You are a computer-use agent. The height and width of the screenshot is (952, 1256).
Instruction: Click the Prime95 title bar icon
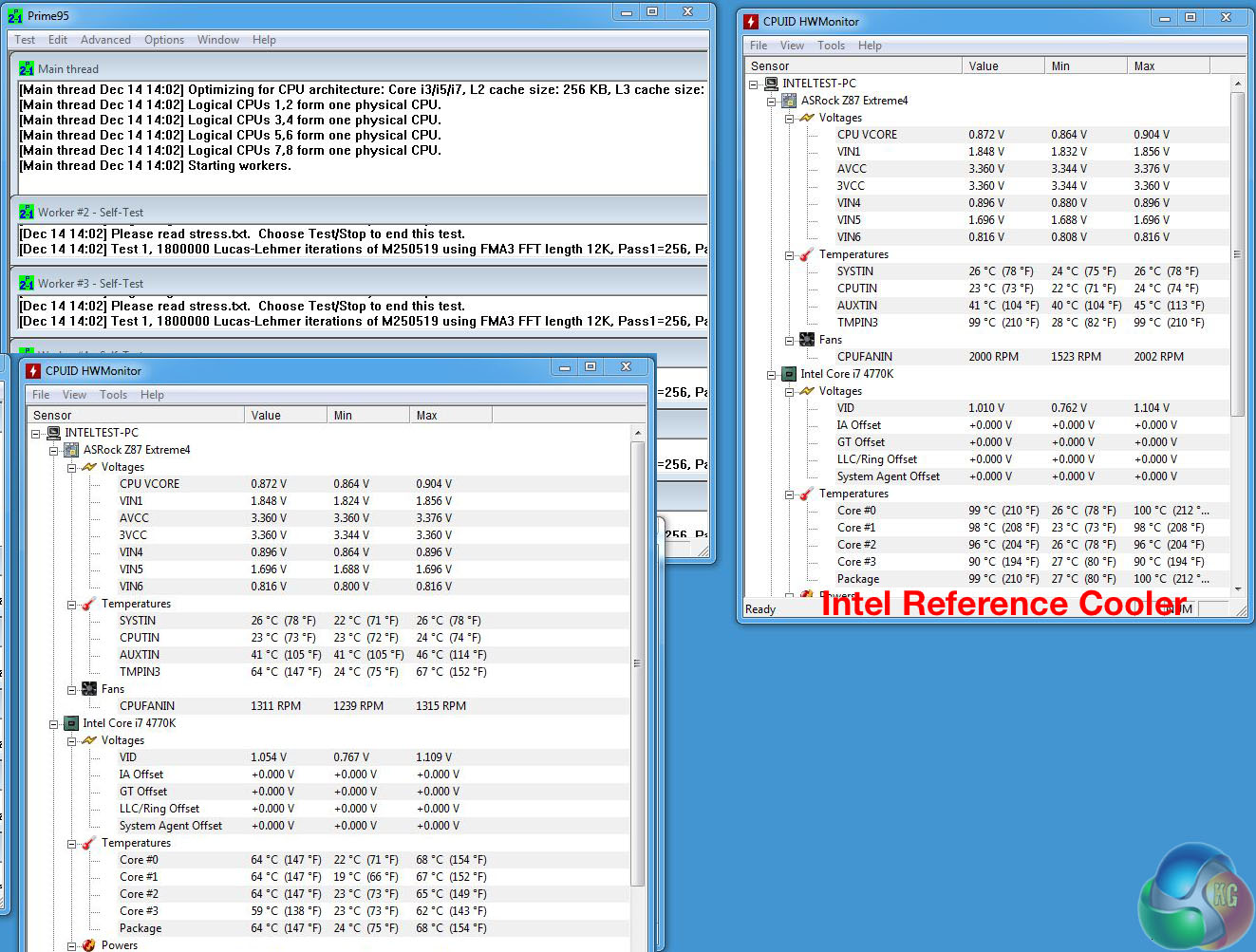(15, 16)
